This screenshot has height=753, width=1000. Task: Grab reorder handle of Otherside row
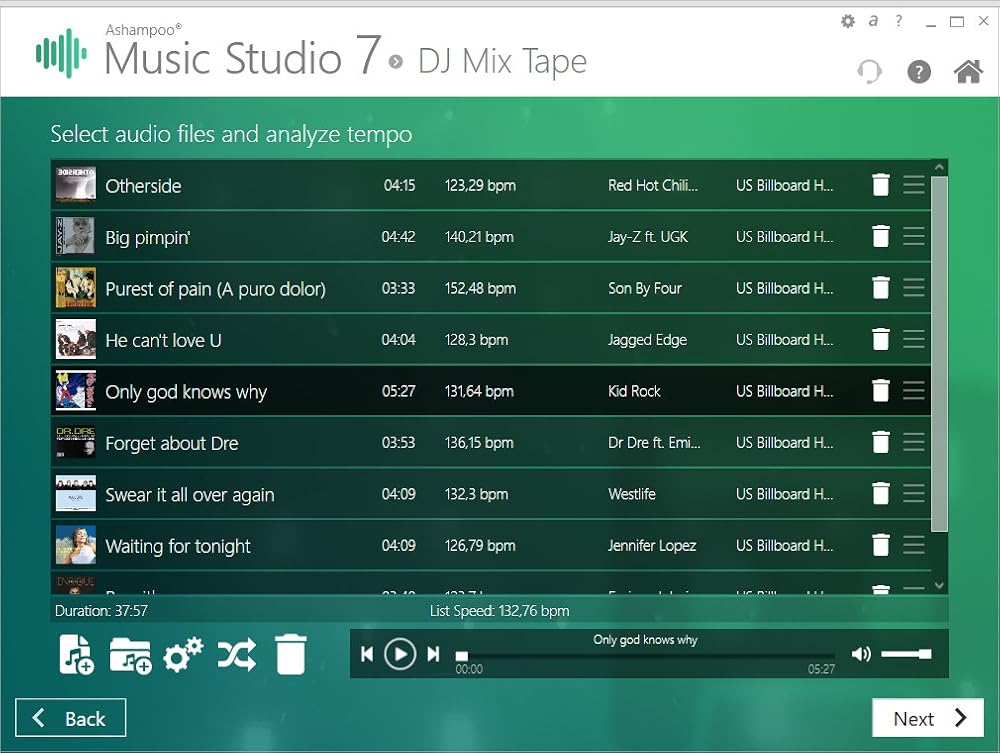click(x=913, y=185)
